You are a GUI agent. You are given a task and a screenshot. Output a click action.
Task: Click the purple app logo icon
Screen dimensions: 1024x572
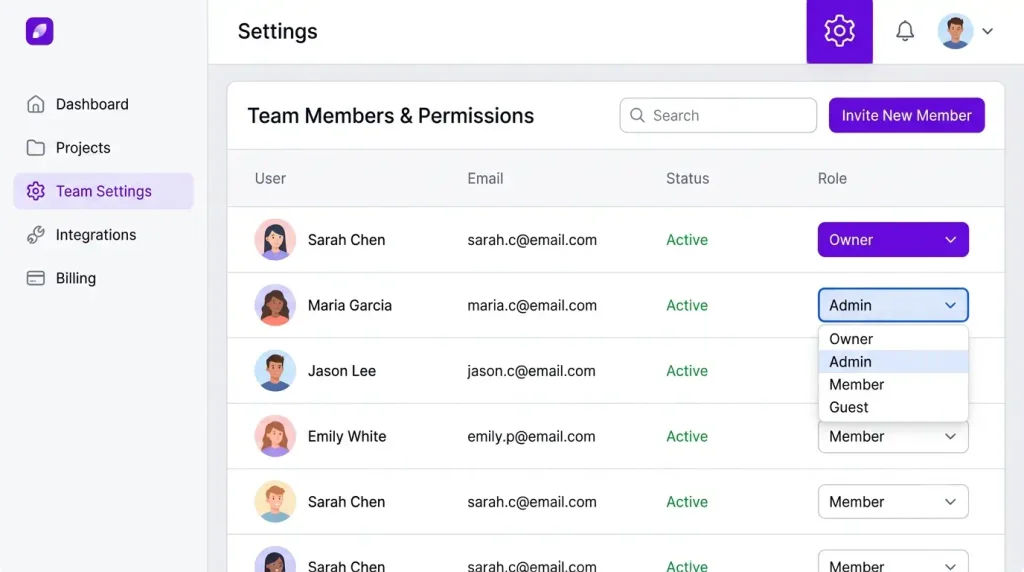pyautogui.click(x=39, y=31)
